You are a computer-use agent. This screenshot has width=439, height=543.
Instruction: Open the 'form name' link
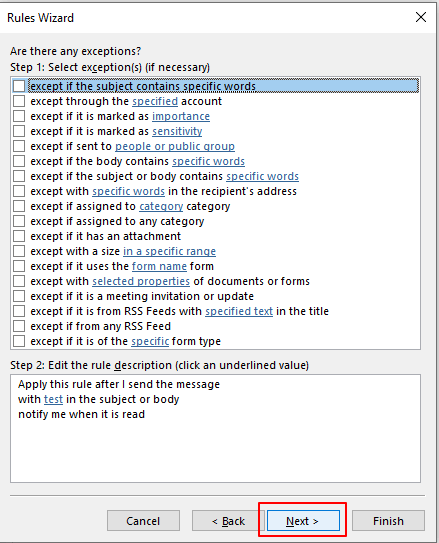tap(159, 266)
